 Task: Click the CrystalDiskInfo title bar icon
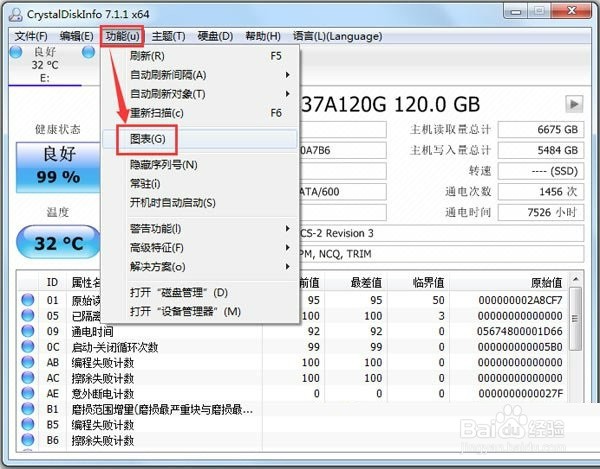click(x=15, y=14)
